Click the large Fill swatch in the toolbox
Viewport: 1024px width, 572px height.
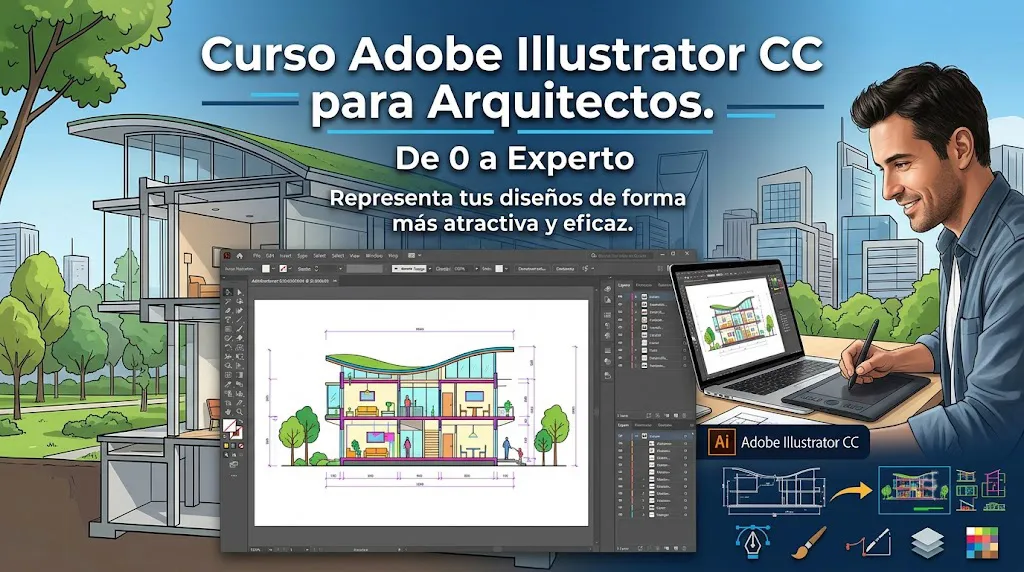click(x=229, y=425)
